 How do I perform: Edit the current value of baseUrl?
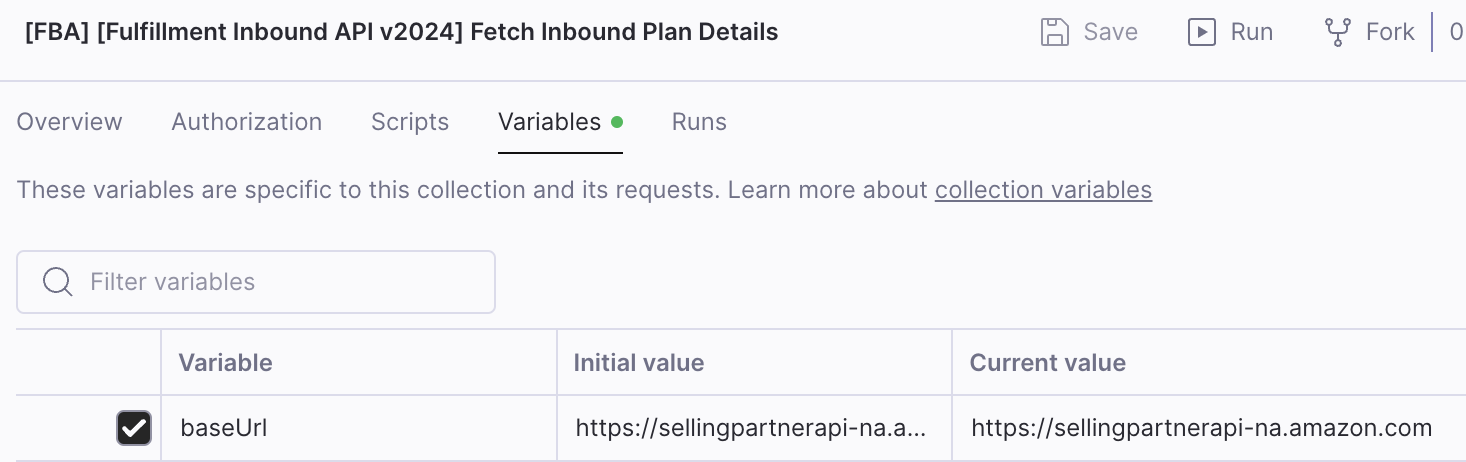tap(1201, 429)
